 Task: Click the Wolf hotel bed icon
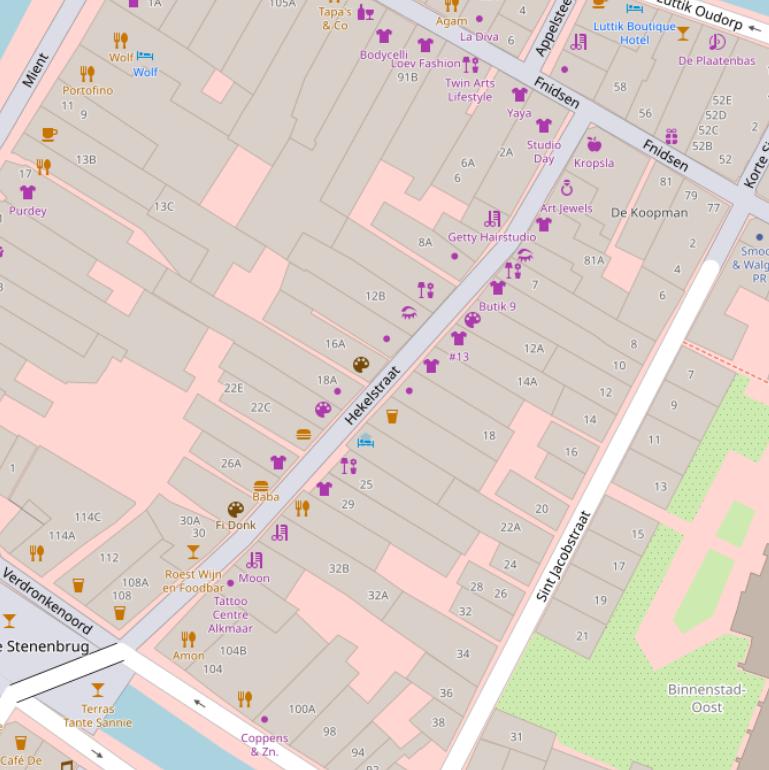pyautogui.click(x=145, y=56)
